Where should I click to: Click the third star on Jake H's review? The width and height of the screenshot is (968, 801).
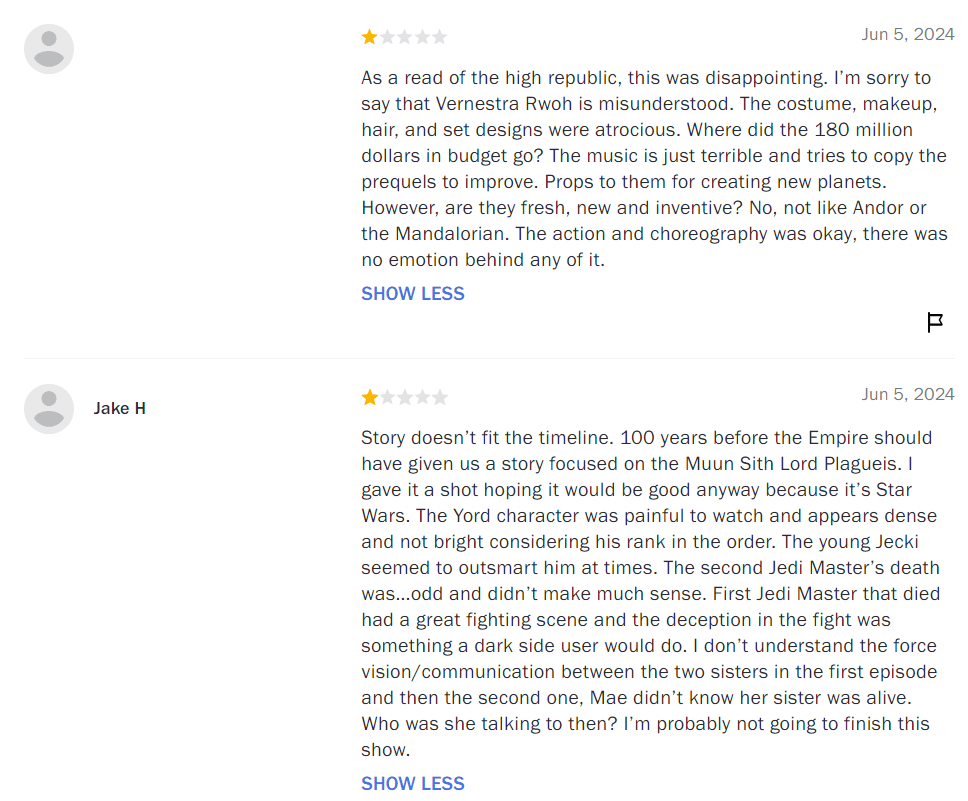[x=405, y=398]
